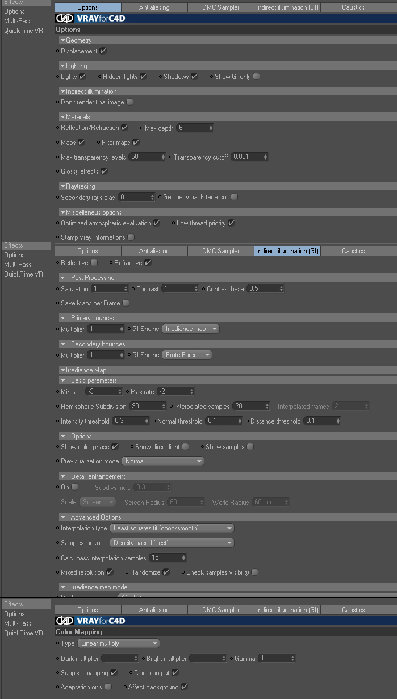This screenshot has height=699, width=397.
Task: Click the Secondary rays bias field
Action: coord(137,197)
